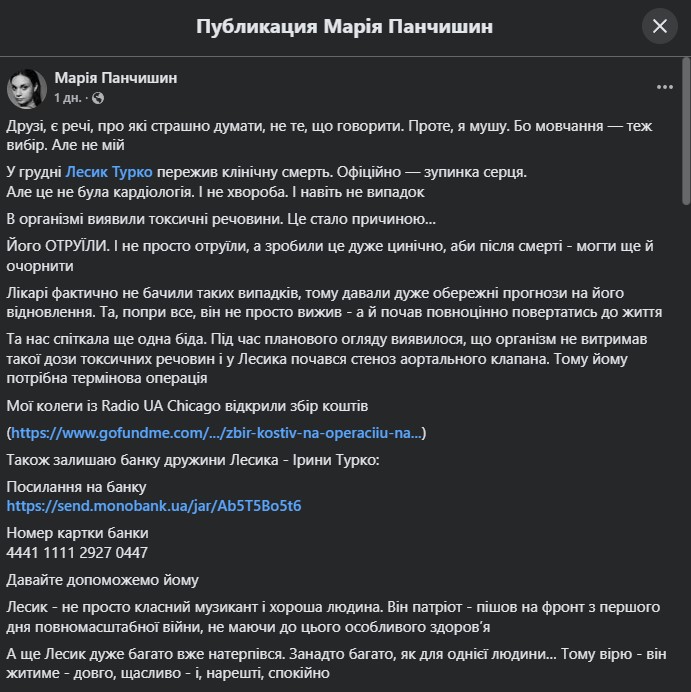Click the dialog title 'Публикация Марія Панчишин'
Screen dimensions: 691x692
click(x=344, y=26)
